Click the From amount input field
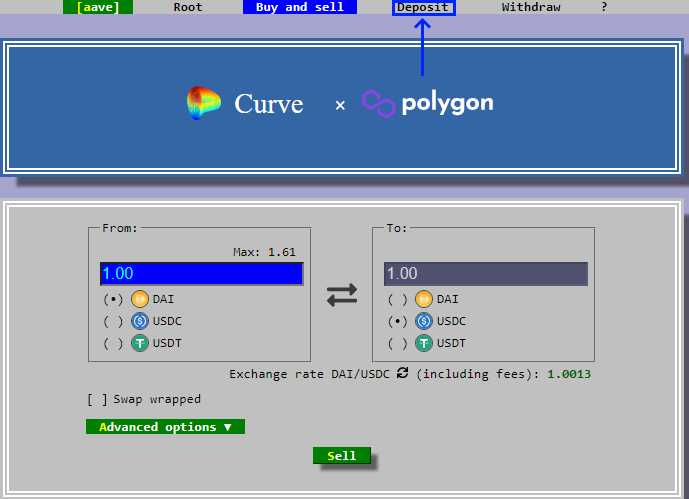 (202, 274)
